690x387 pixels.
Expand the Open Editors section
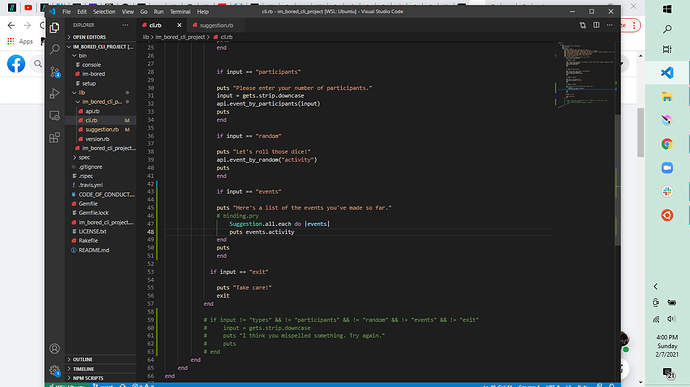(x=101, y=37)
